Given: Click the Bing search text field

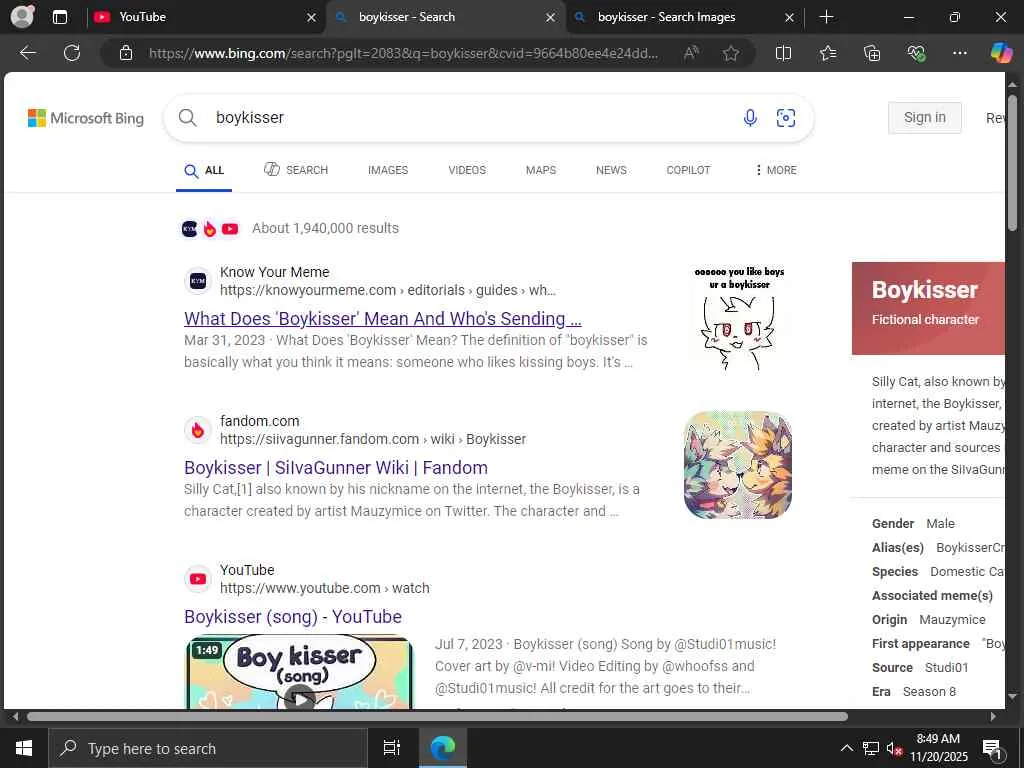Looking at the screenshot, I should [470, 118].
